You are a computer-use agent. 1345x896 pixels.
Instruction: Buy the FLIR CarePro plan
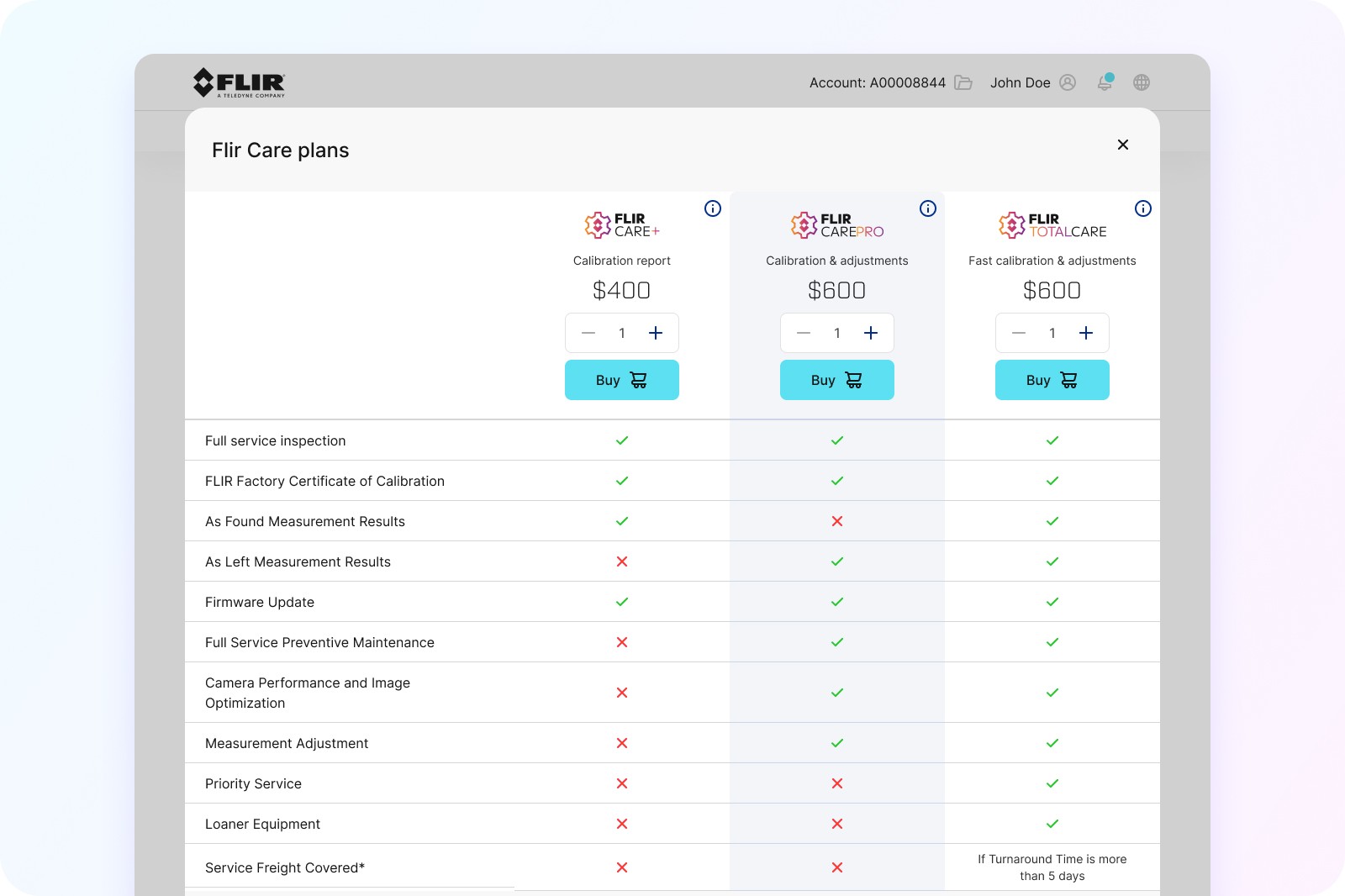(837, 380)
